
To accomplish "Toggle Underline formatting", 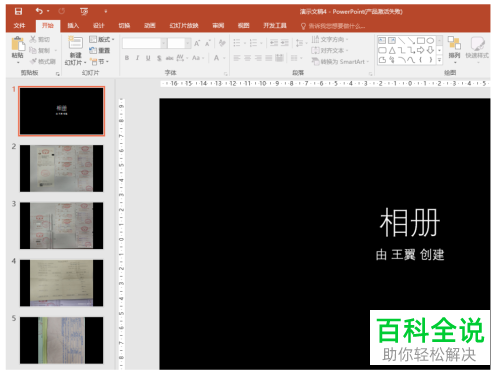I will (x=148, y=58).
